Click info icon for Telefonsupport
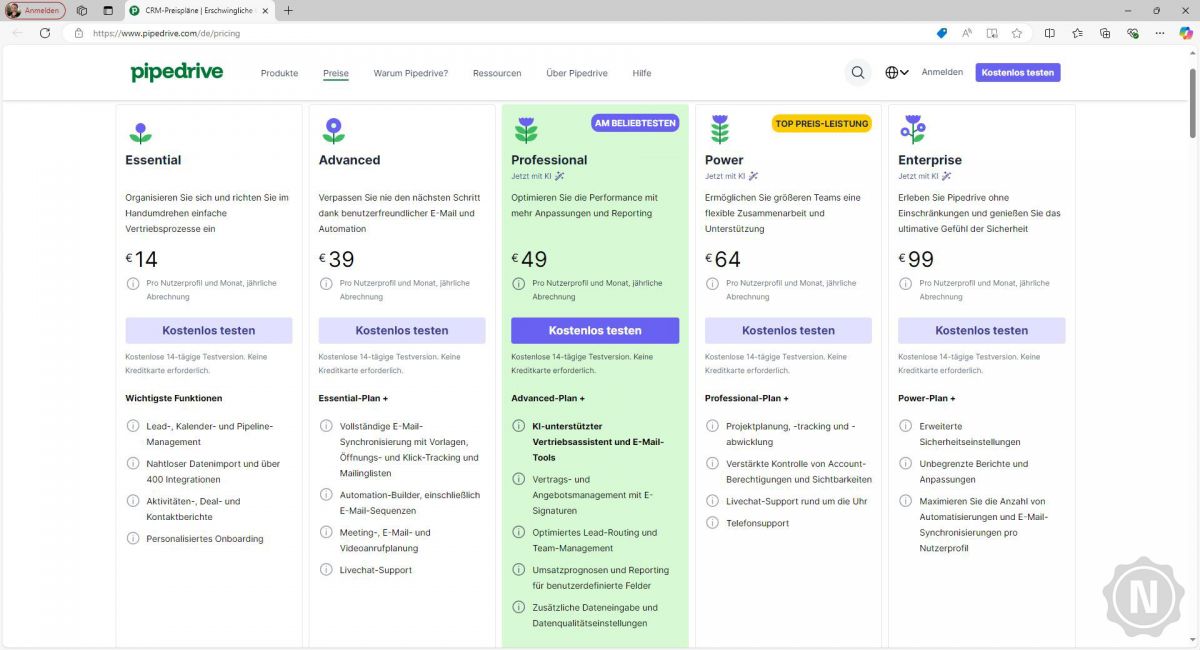The width and height of the screenshot is (1200, 650). (712, 523)
